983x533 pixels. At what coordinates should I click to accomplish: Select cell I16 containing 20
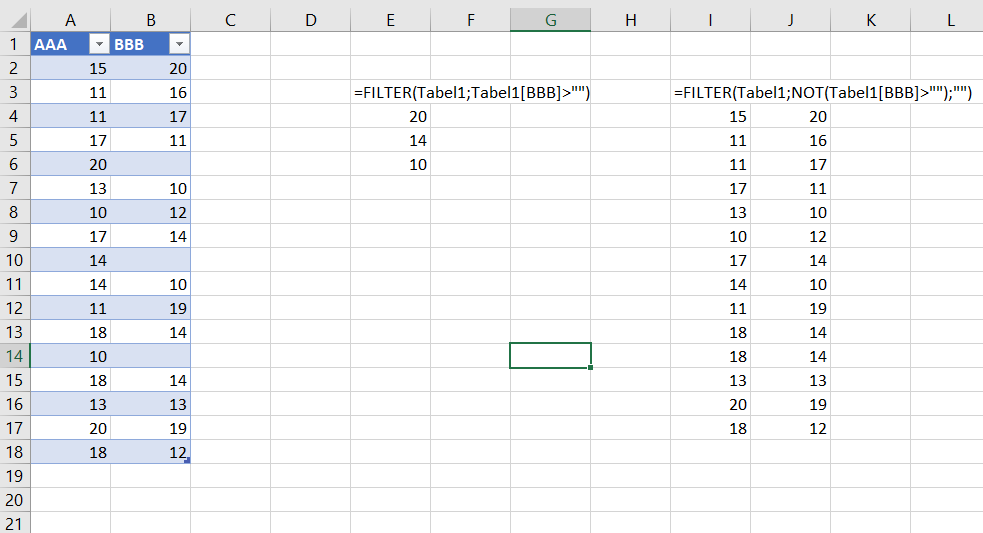pos(710,404)
